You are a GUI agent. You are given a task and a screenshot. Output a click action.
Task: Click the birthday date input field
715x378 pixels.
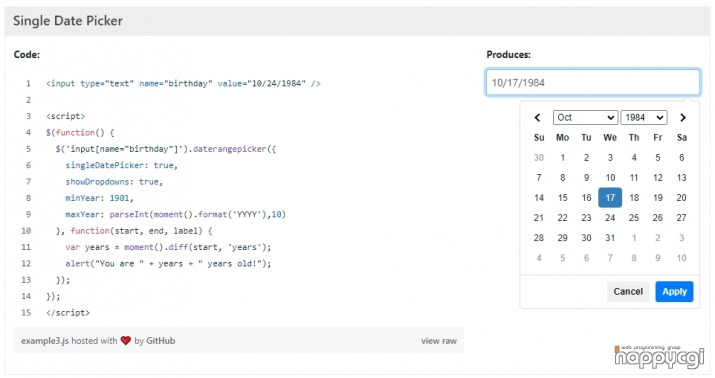point(593,83)
